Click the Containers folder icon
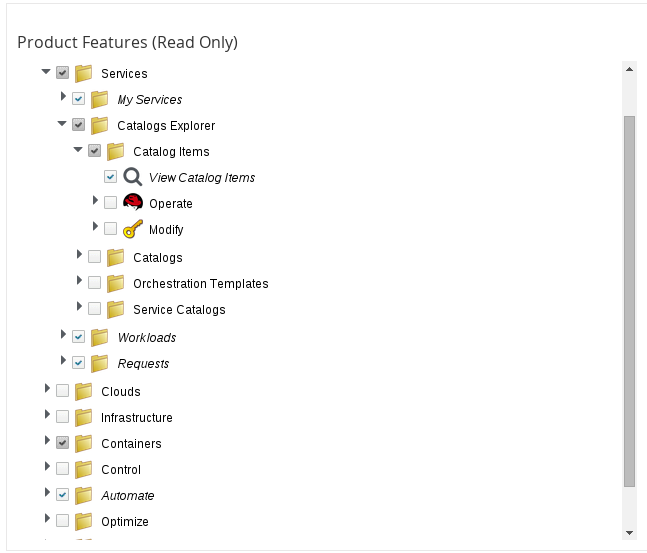This screenshot has width=647, height=553. [x=84, y=444]
